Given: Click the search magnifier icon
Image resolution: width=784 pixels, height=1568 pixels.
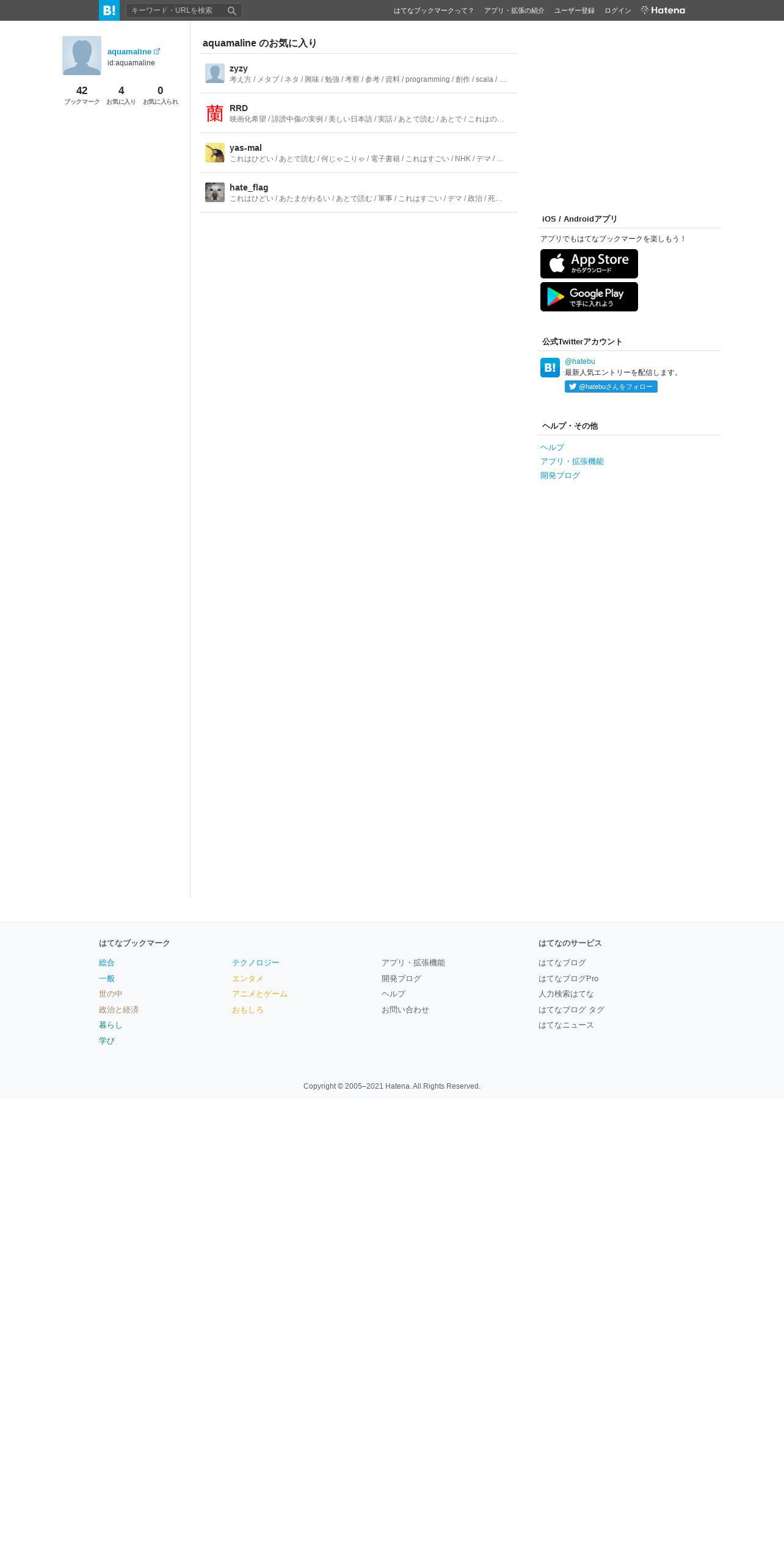Looking at the screenshot, I should pyautogui.click(x=232, y=10).
